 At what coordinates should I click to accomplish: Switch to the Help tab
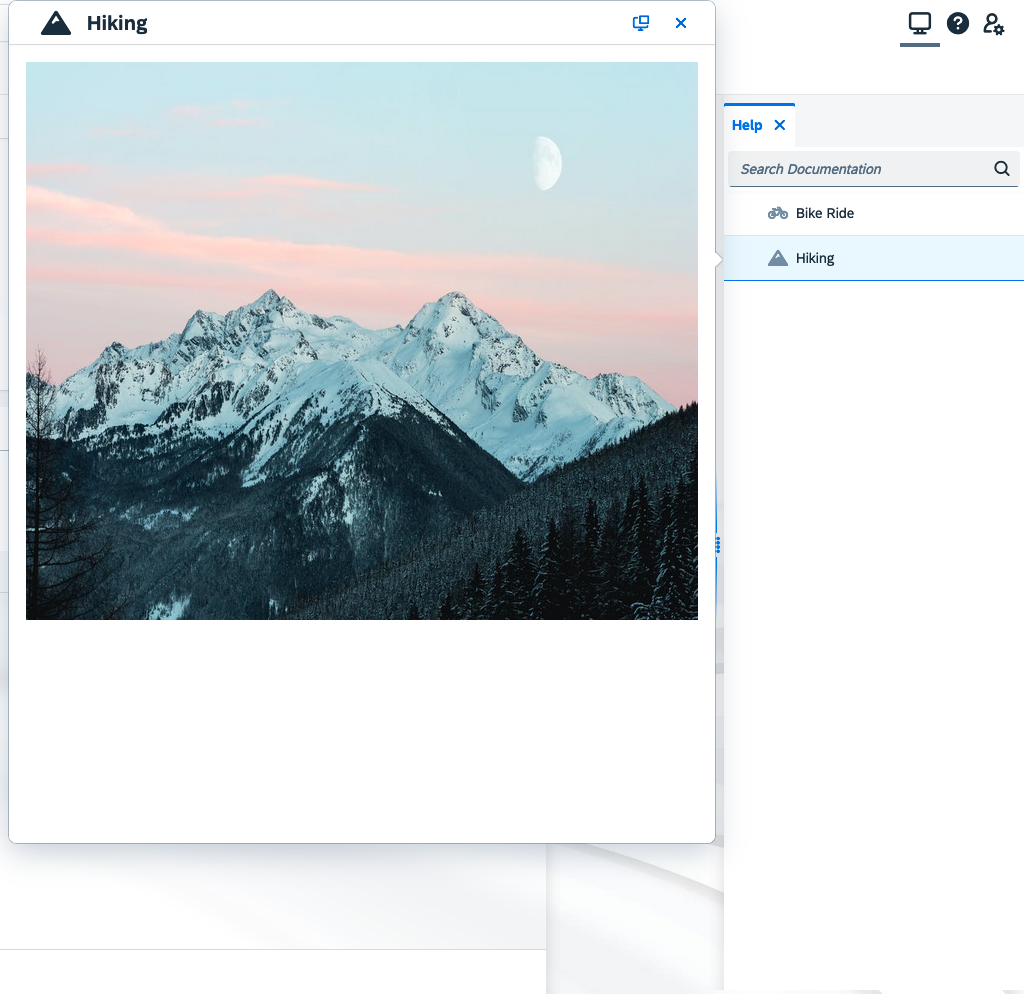[x=746, y=125]
